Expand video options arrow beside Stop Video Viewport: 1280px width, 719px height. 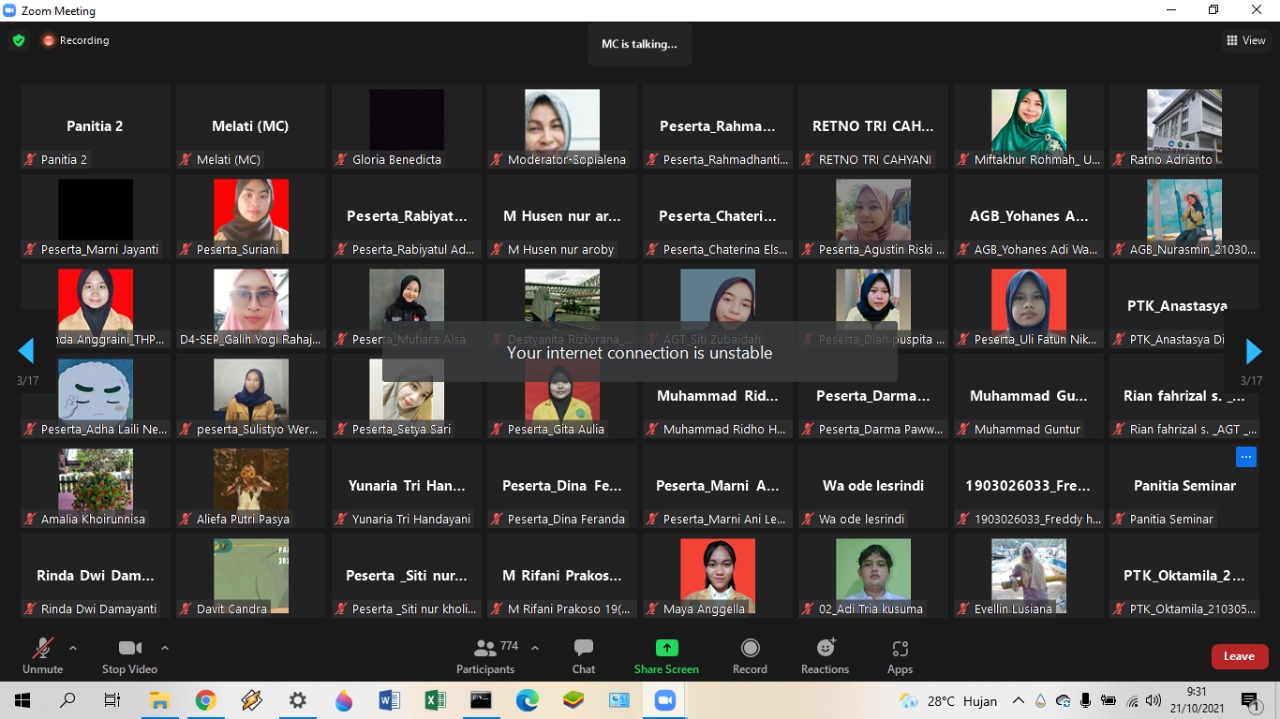pos(165,648)
